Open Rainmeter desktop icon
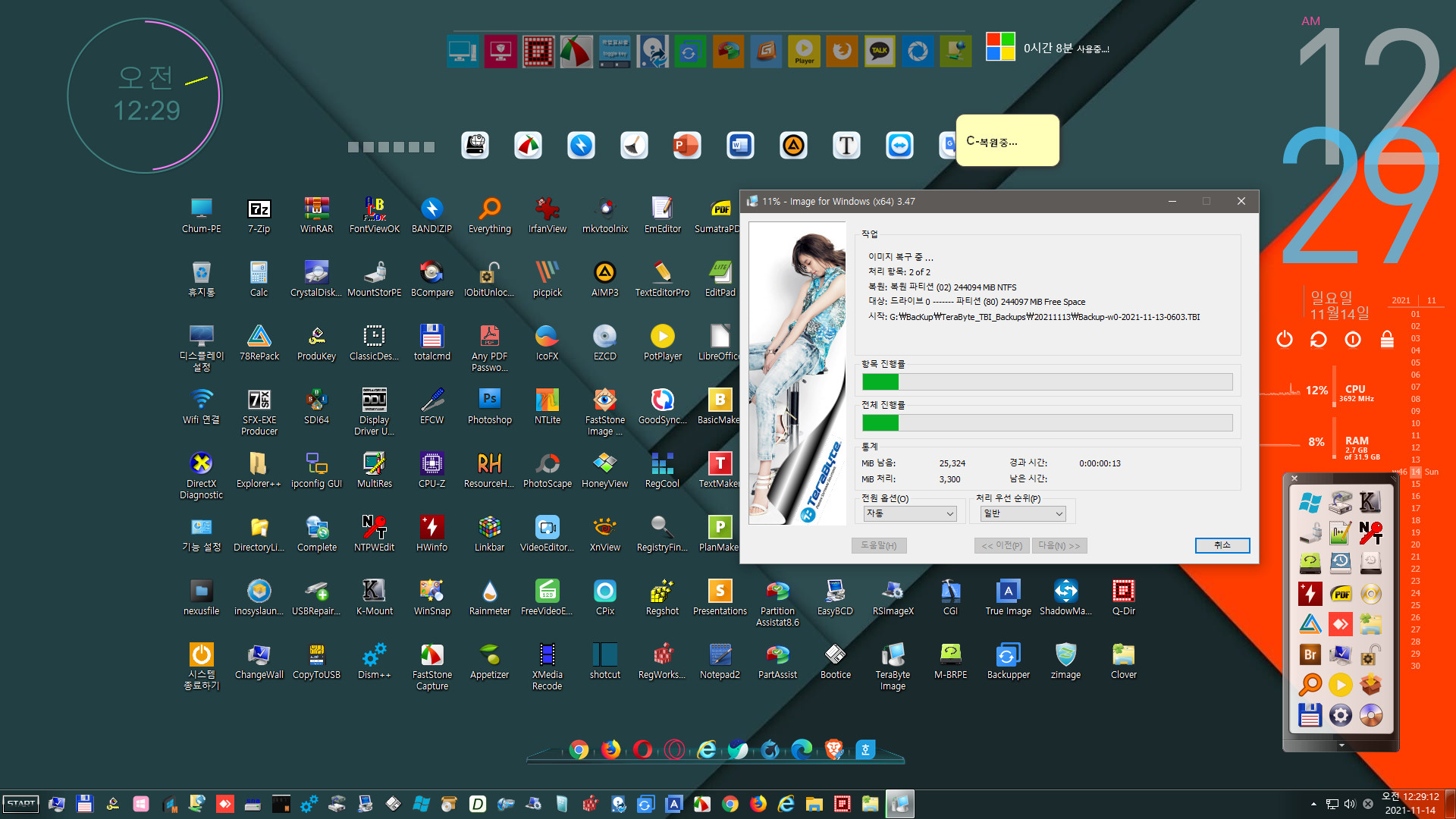Viewport: 1456px width, 819px height. (x=489, y=598)
